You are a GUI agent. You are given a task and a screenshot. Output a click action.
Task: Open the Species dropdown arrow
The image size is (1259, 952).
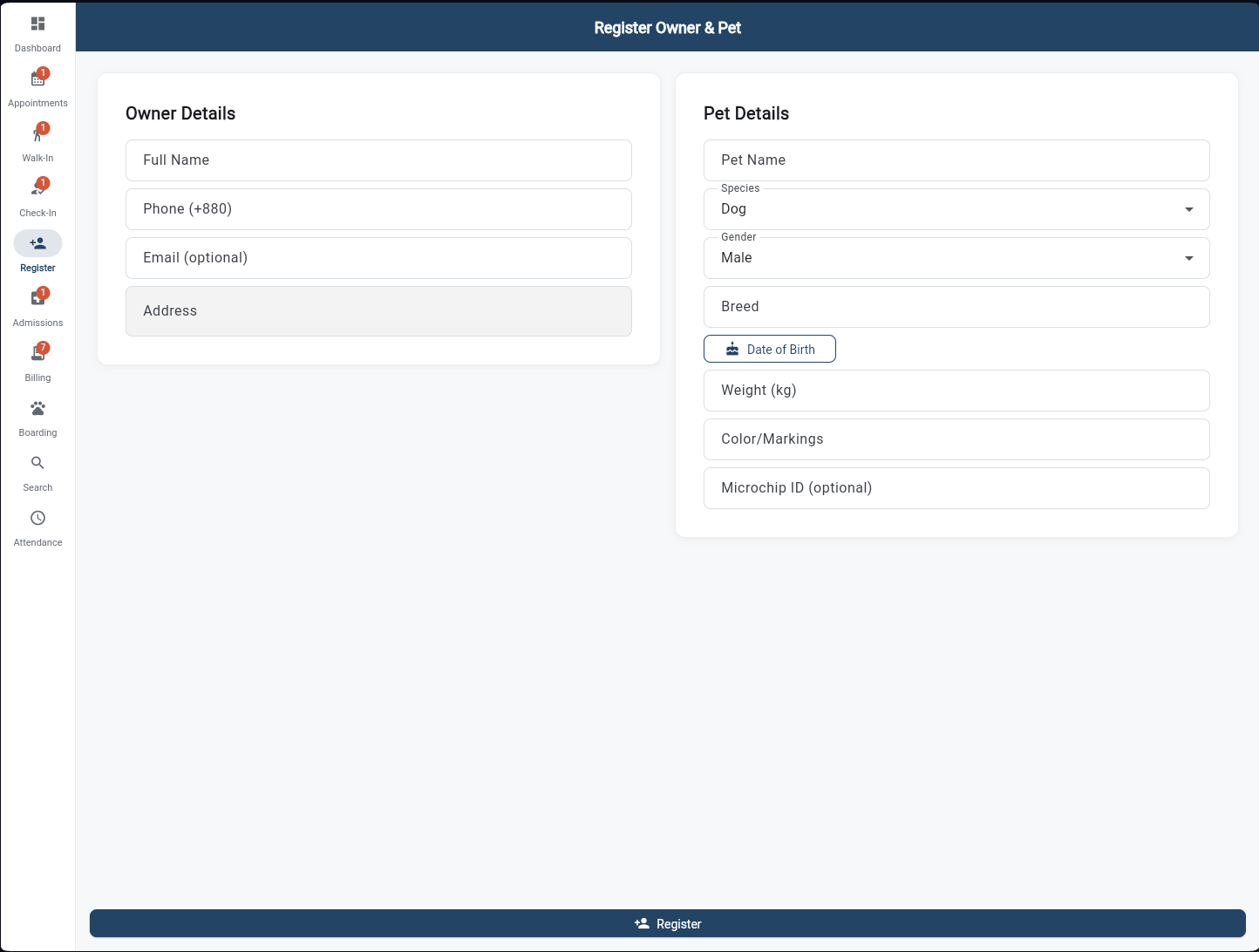click(1188, 209)
